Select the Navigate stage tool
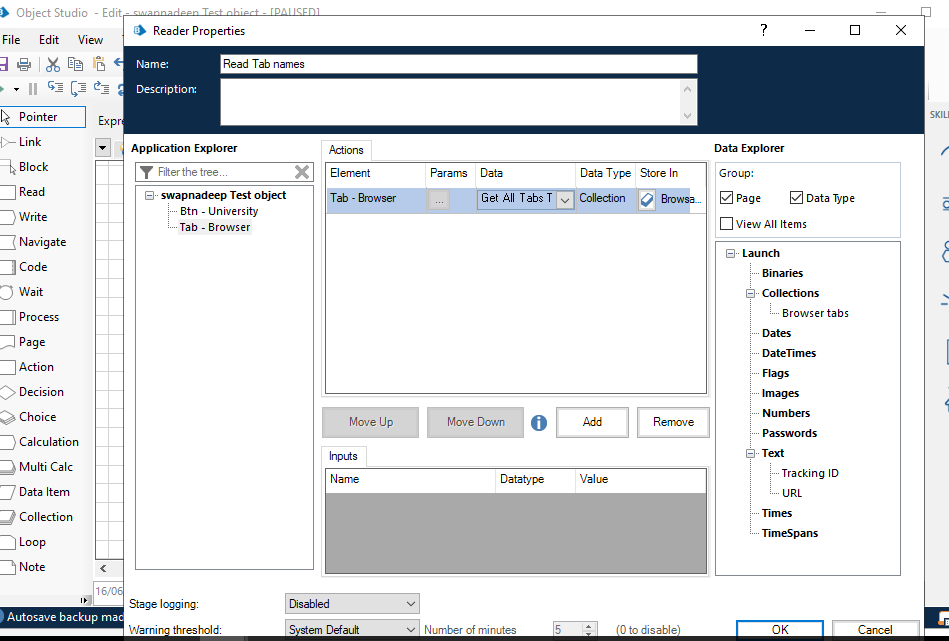 point(41,242)
